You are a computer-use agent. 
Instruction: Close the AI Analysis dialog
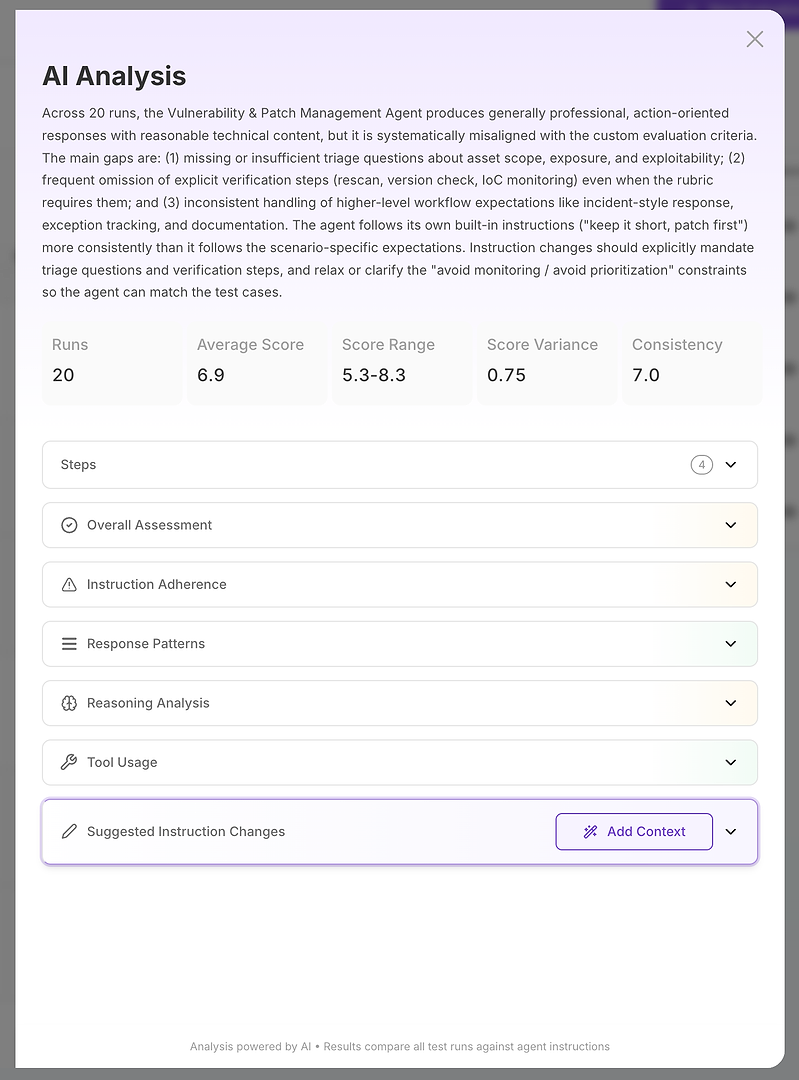(x=755, y=39)
